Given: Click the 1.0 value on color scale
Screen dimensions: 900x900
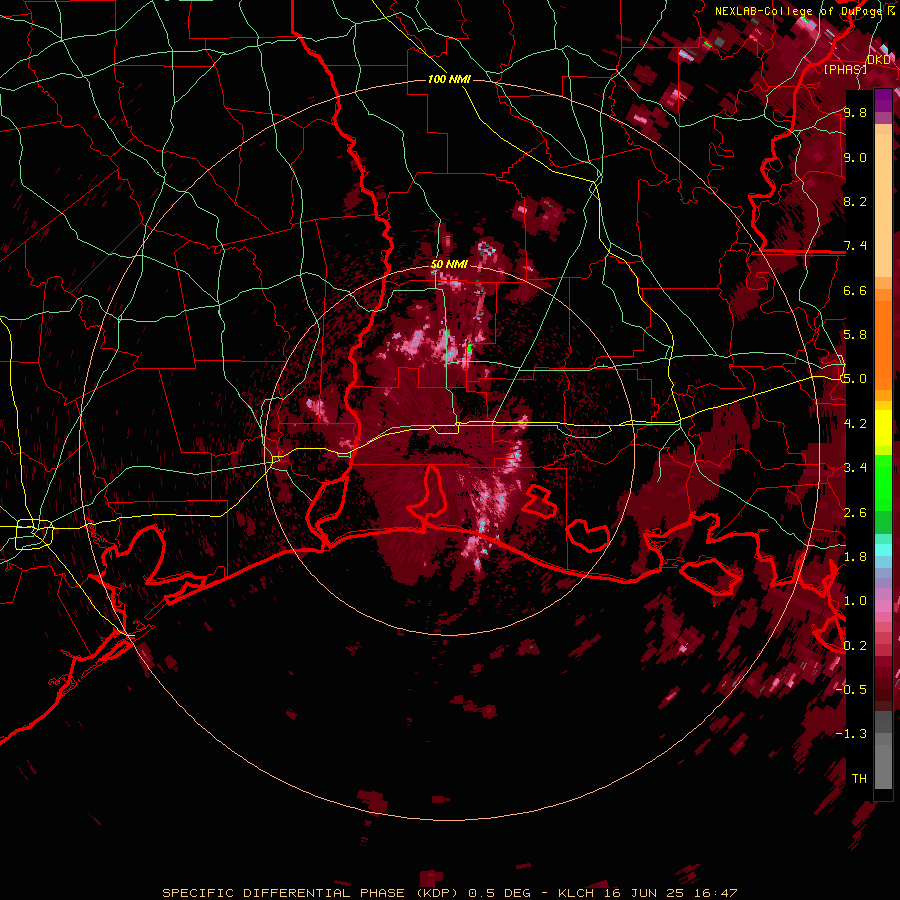Looking at the screenshot, I should 855,601.
